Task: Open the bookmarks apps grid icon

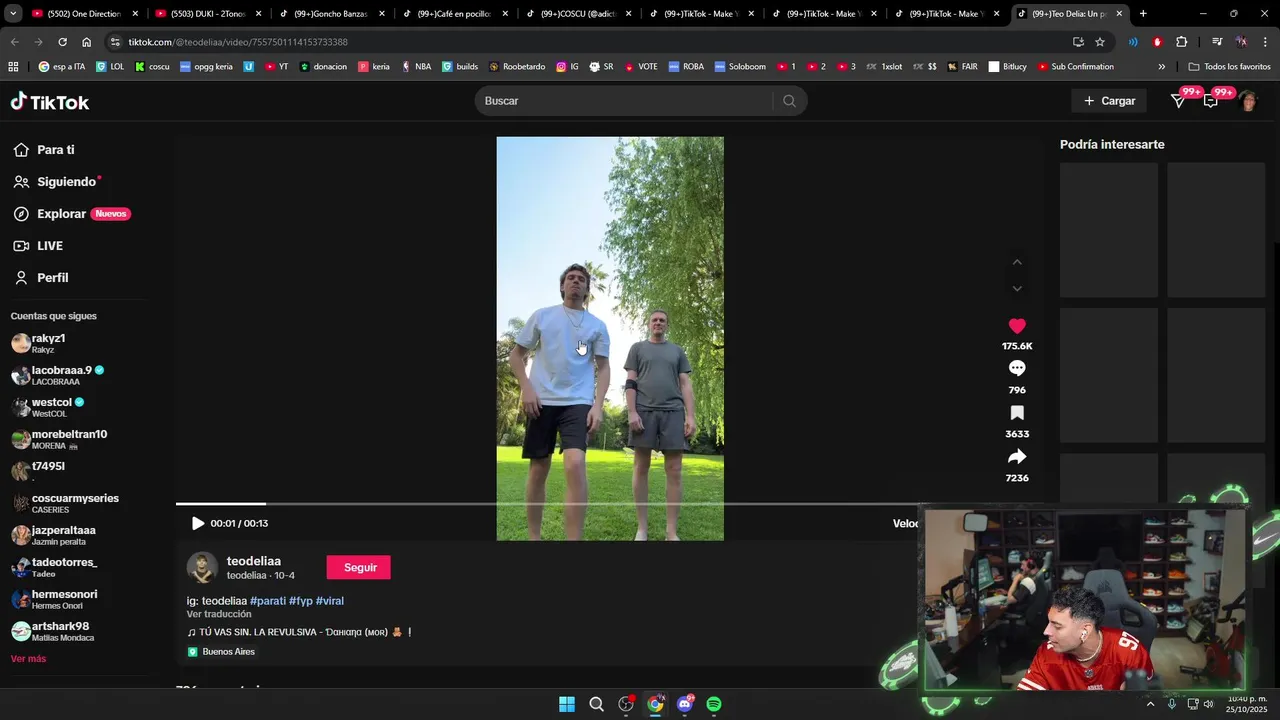Action: click(13, 67)
